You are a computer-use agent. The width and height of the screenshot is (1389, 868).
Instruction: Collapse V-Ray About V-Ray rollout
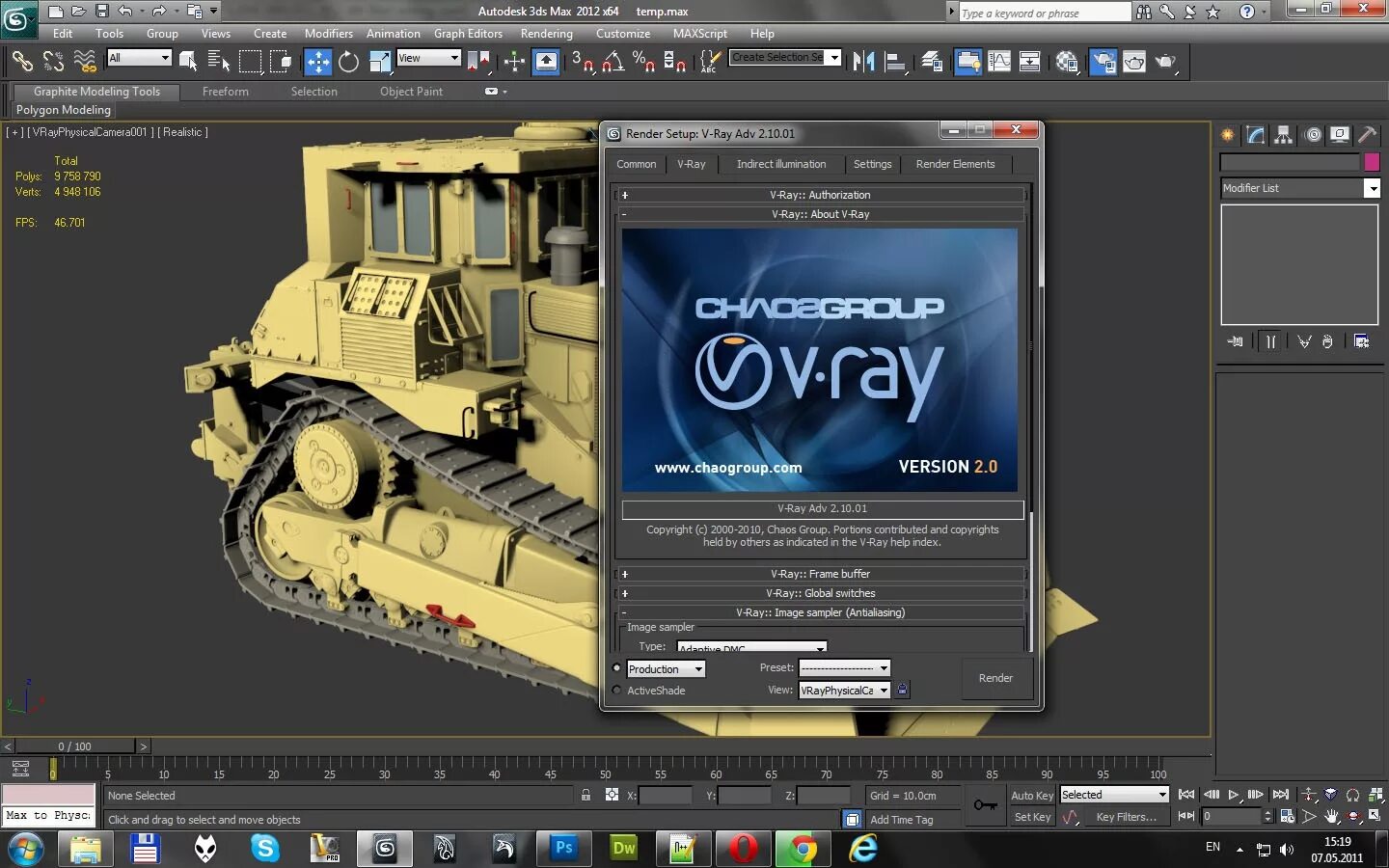click(820, 214)
